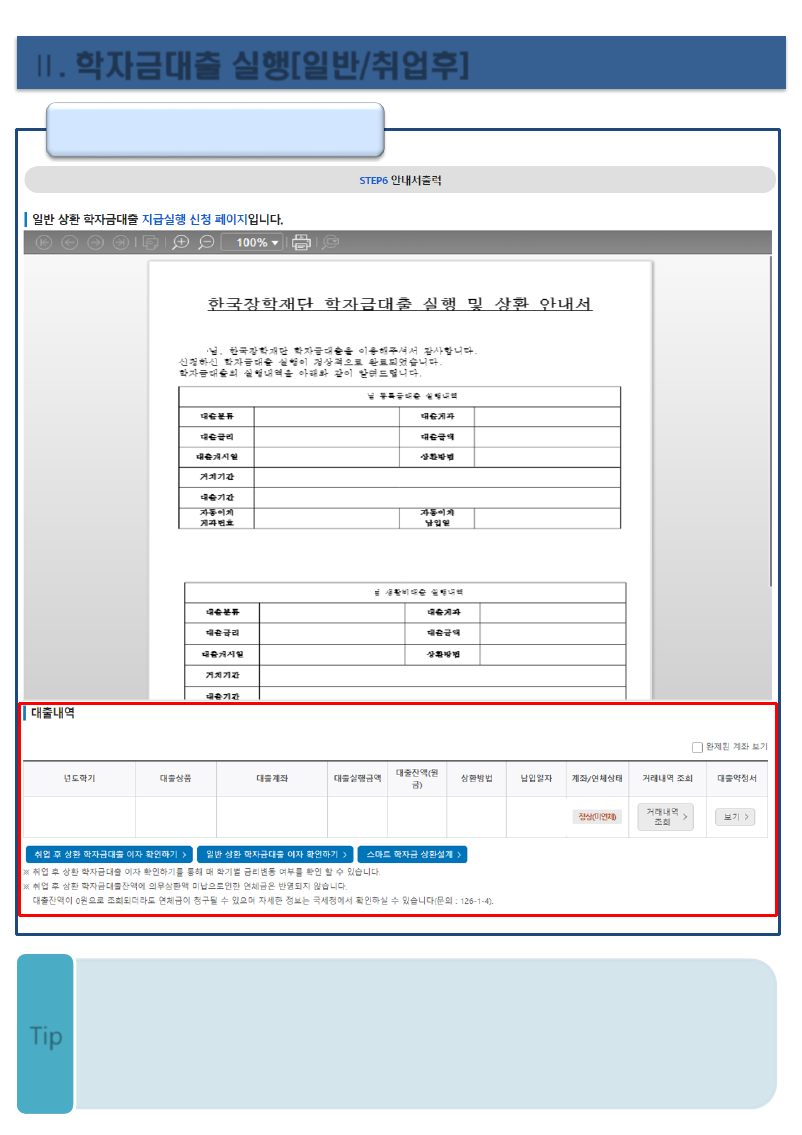The width and height of the screenshot is (802, 1135).
Task: Click the 거래내역 조회 button in table row
Action: click(665, 817)
